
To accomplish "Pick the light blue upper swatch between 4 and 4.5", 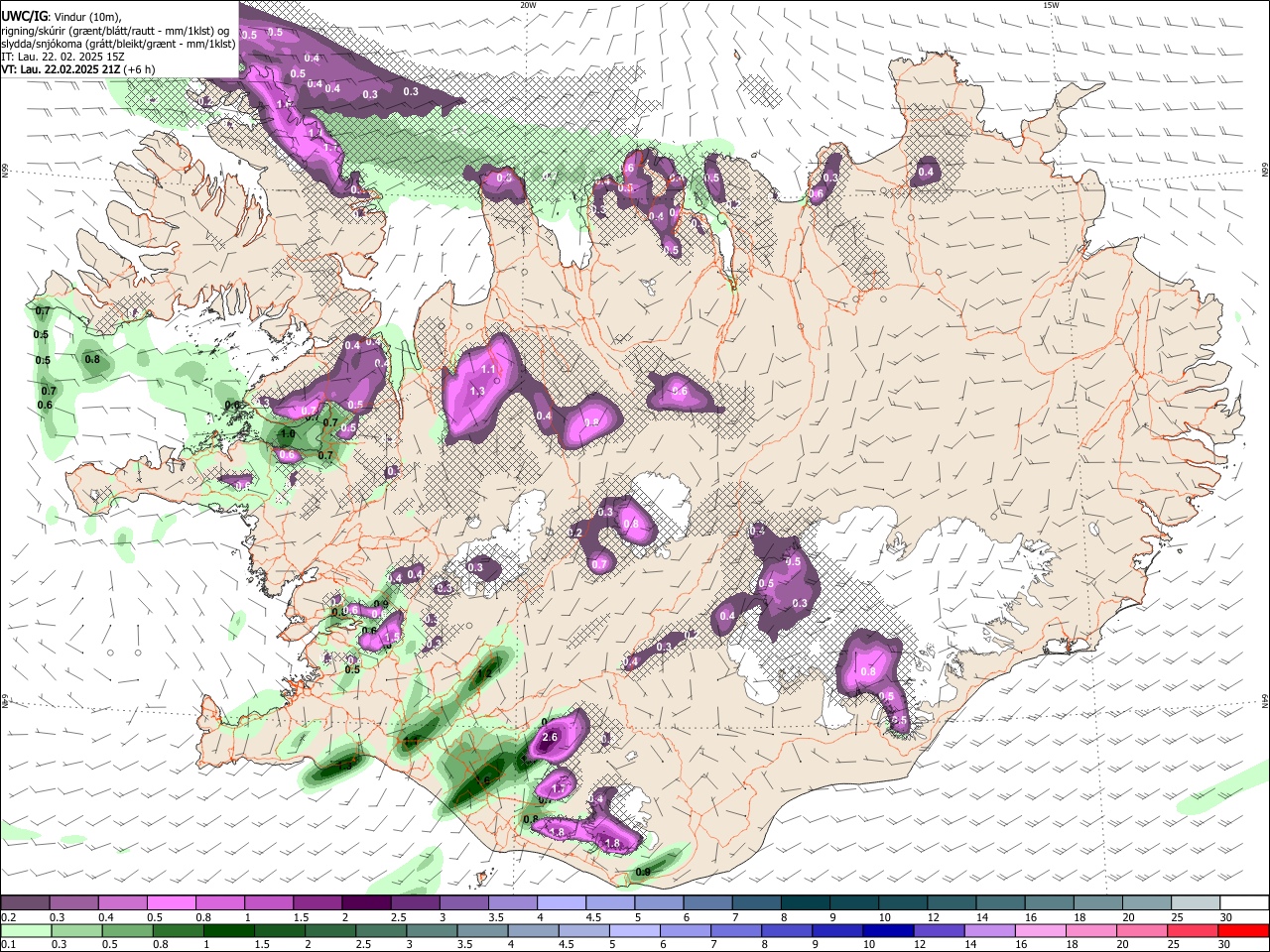I will 562,903.
